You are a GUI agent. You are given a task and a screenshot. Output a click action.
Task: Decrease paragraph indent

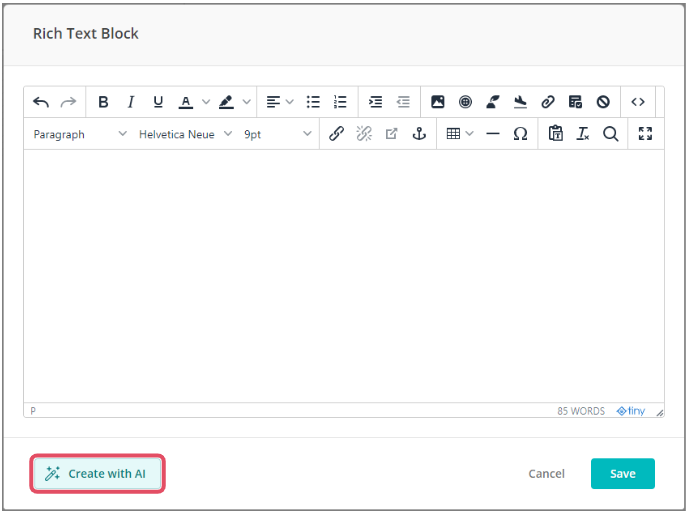point(403,102)
